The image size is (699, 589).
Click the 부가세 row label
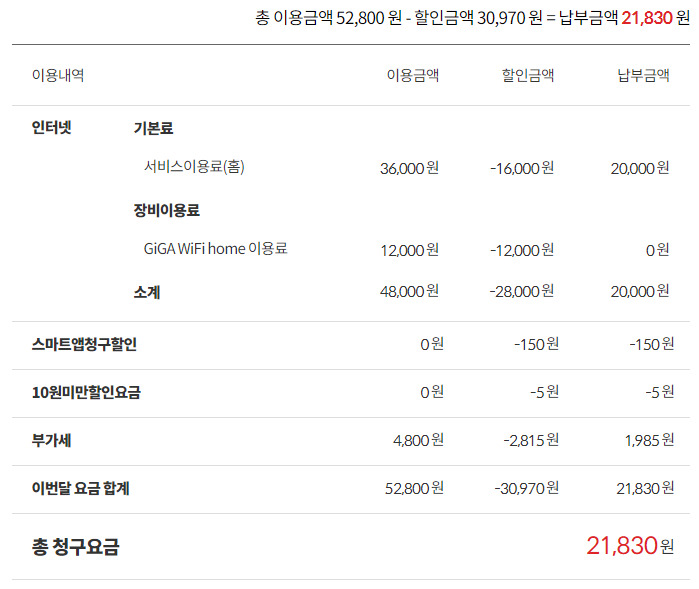coord(52,440)
